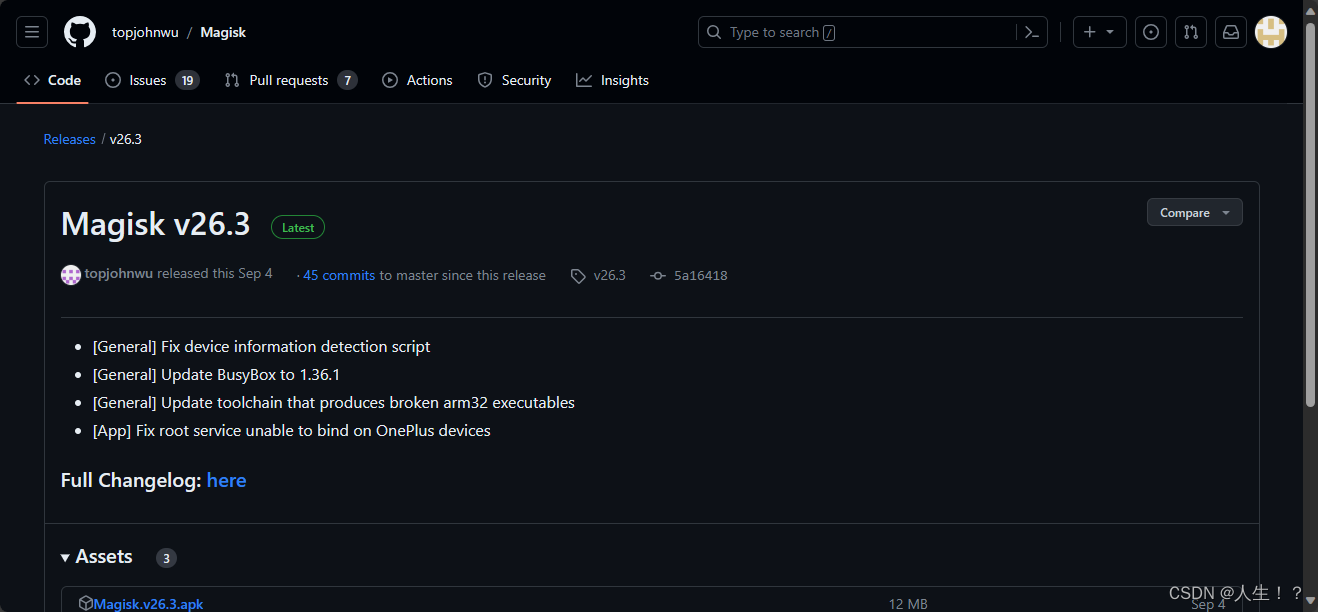Open the issues shortcut icon in header
The height and width of the screenshot is (612, 1318).
[1151, 32]
